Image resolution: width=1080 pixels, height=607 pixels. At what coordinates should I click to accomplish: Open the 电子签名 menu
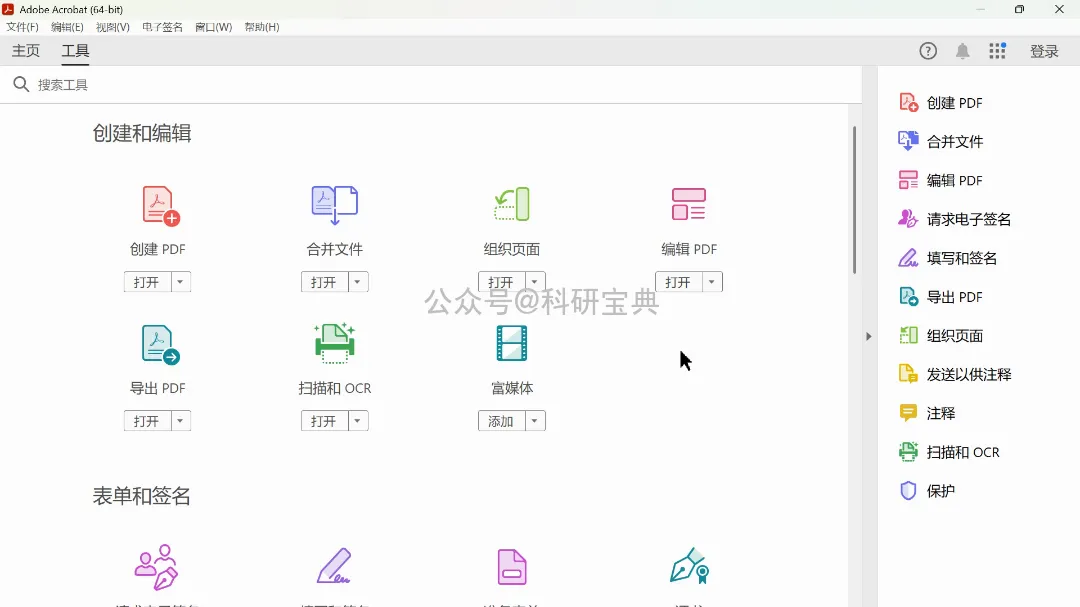[163, 27]
